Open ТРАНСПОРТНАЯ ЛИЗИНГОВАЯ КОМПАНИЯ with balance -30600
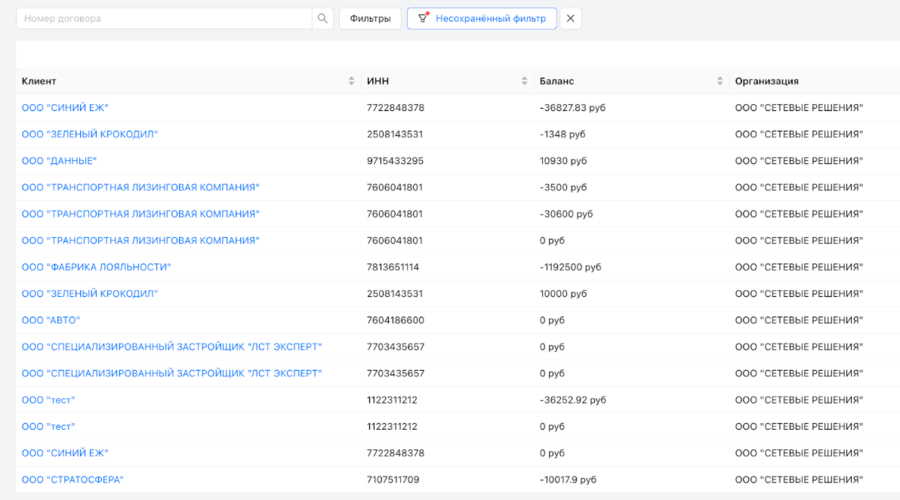Viewport: 900px width, 500px height. pyautogui.click(x=140, y=214)
